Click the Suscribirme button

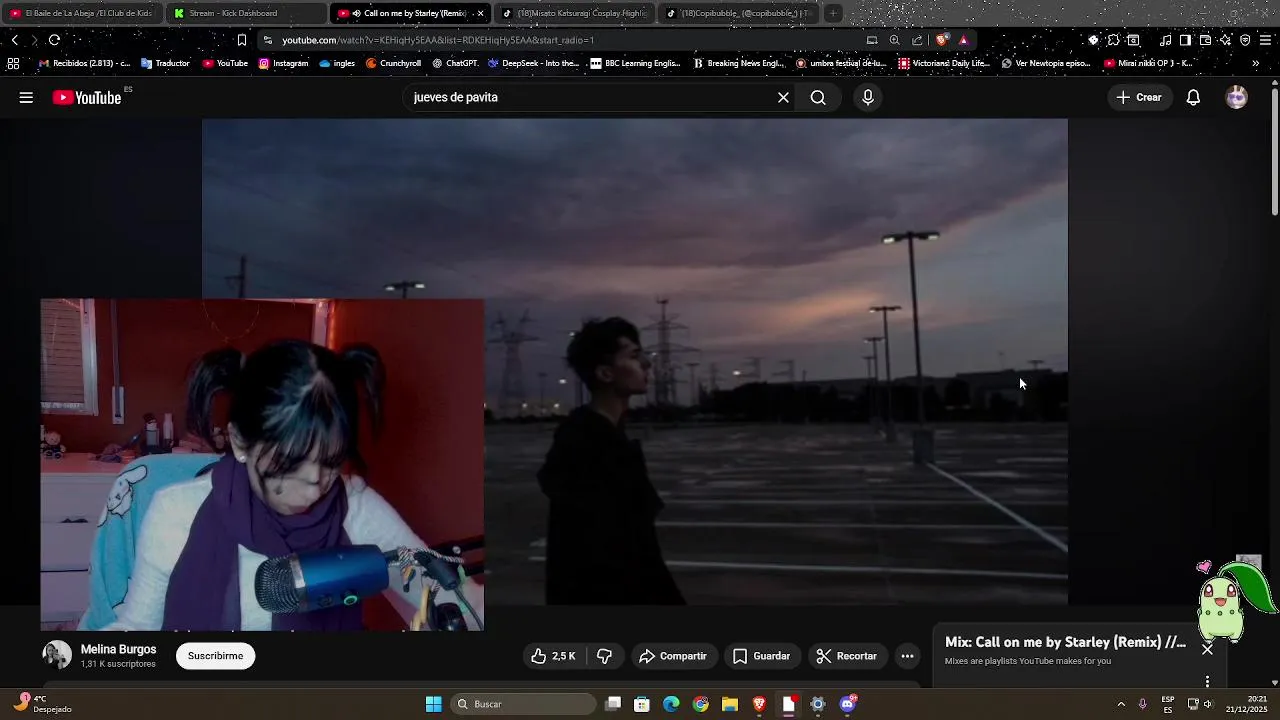tap(215, 656)
